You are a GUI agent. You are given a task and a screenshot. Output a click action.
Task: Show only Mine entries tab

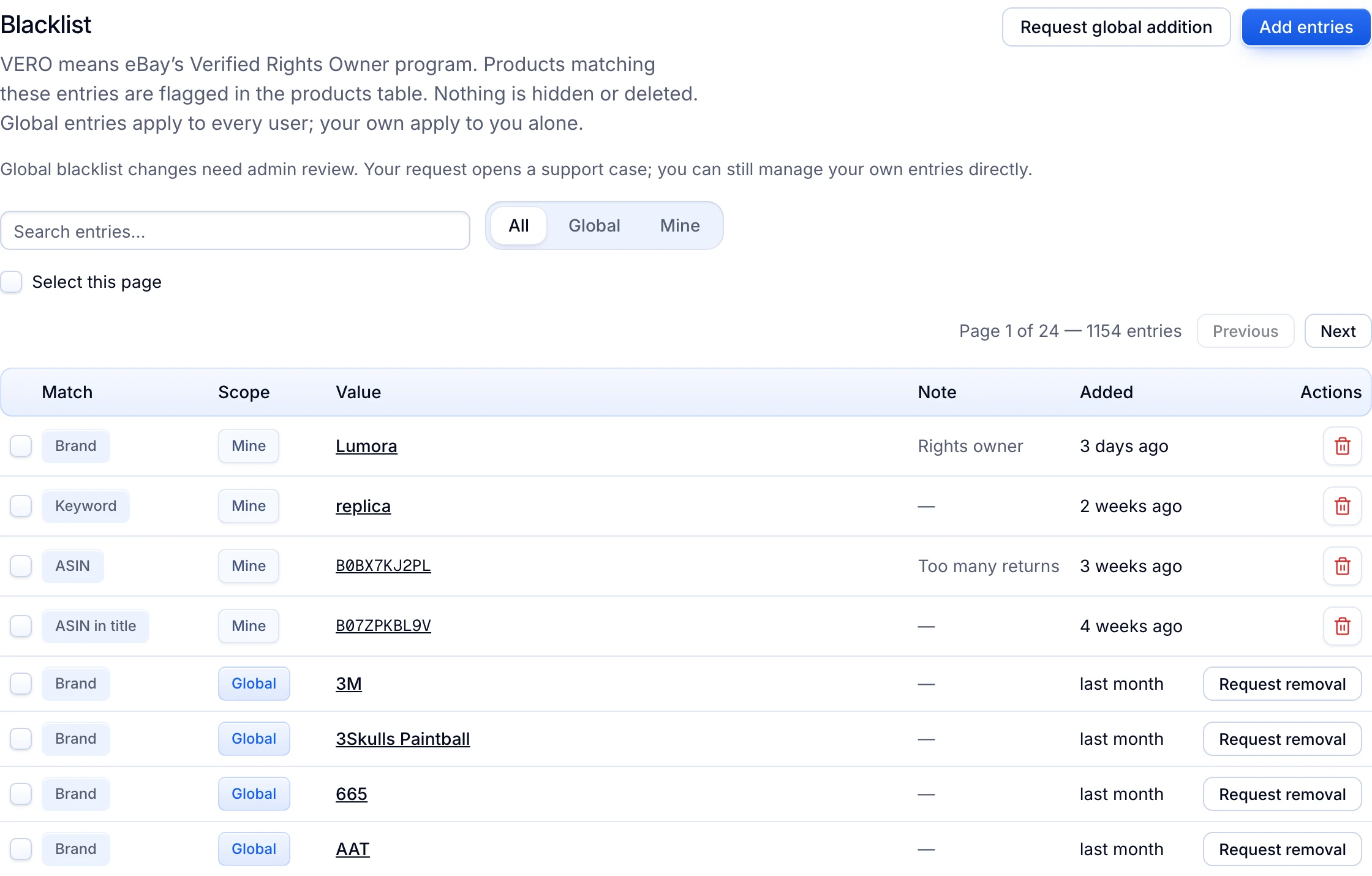pos(680,225)
